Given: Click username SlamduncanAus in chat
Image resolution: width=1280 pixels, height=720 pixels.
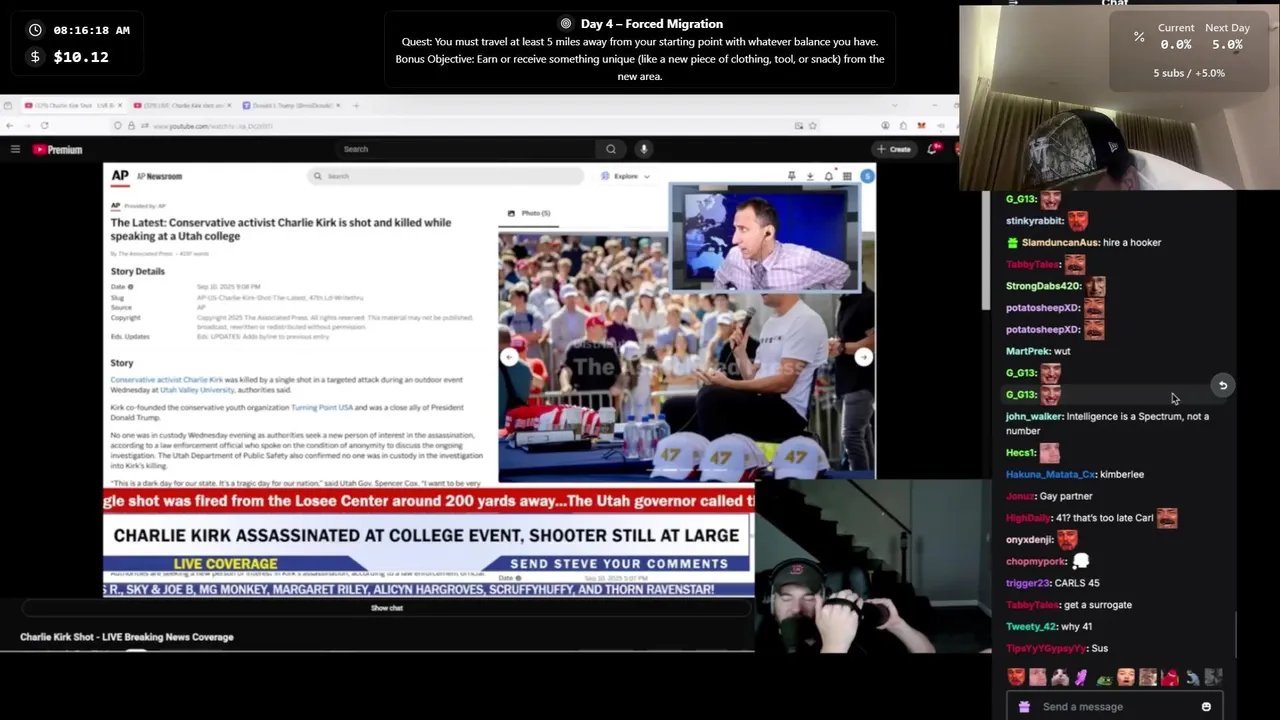Looking at the screenshot, I should [x=1060, y=243].
